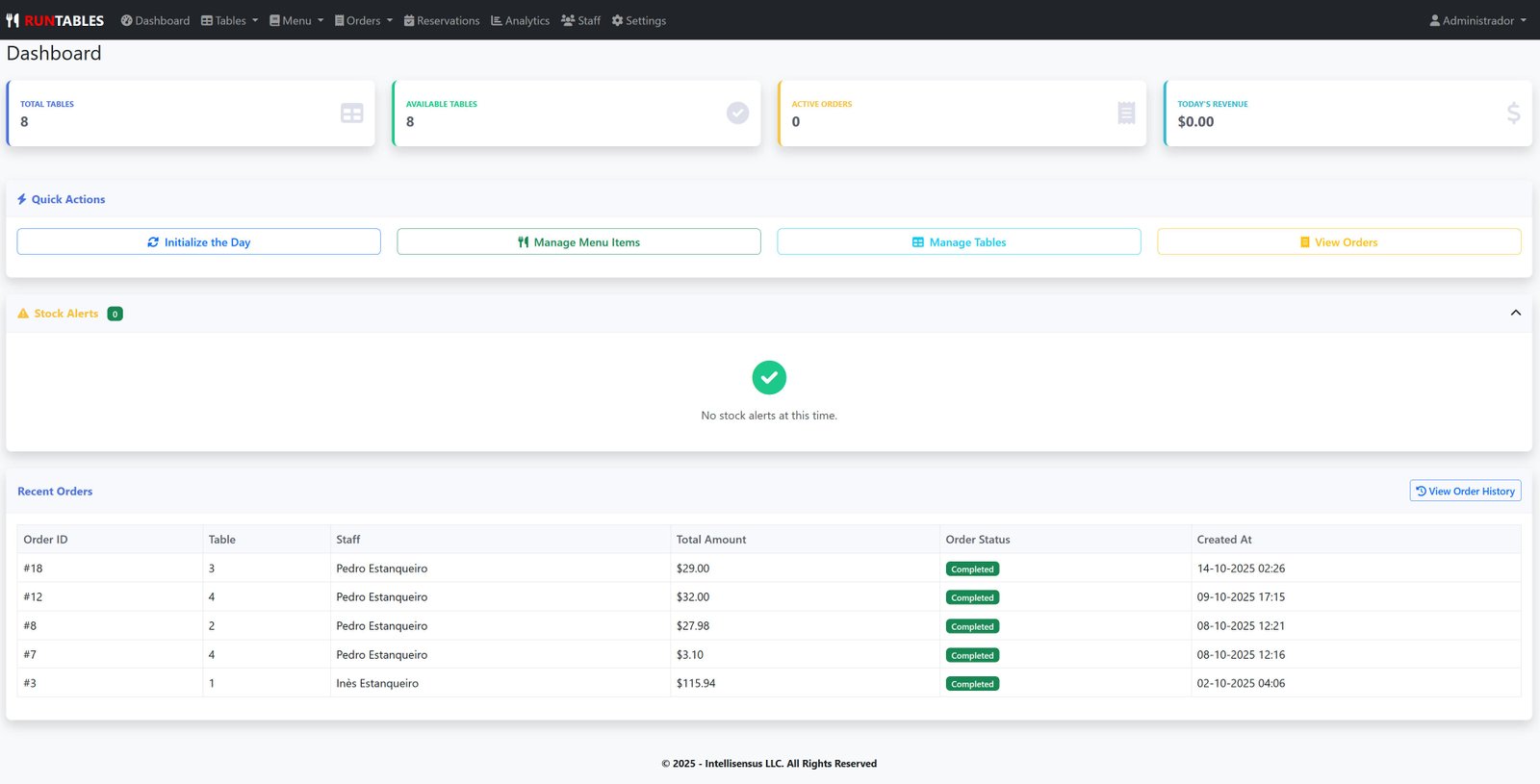Image resolution: width=1540 pixels, height=784 pixels.
Task: Go to the Reservations page
Action: [442, 20]
